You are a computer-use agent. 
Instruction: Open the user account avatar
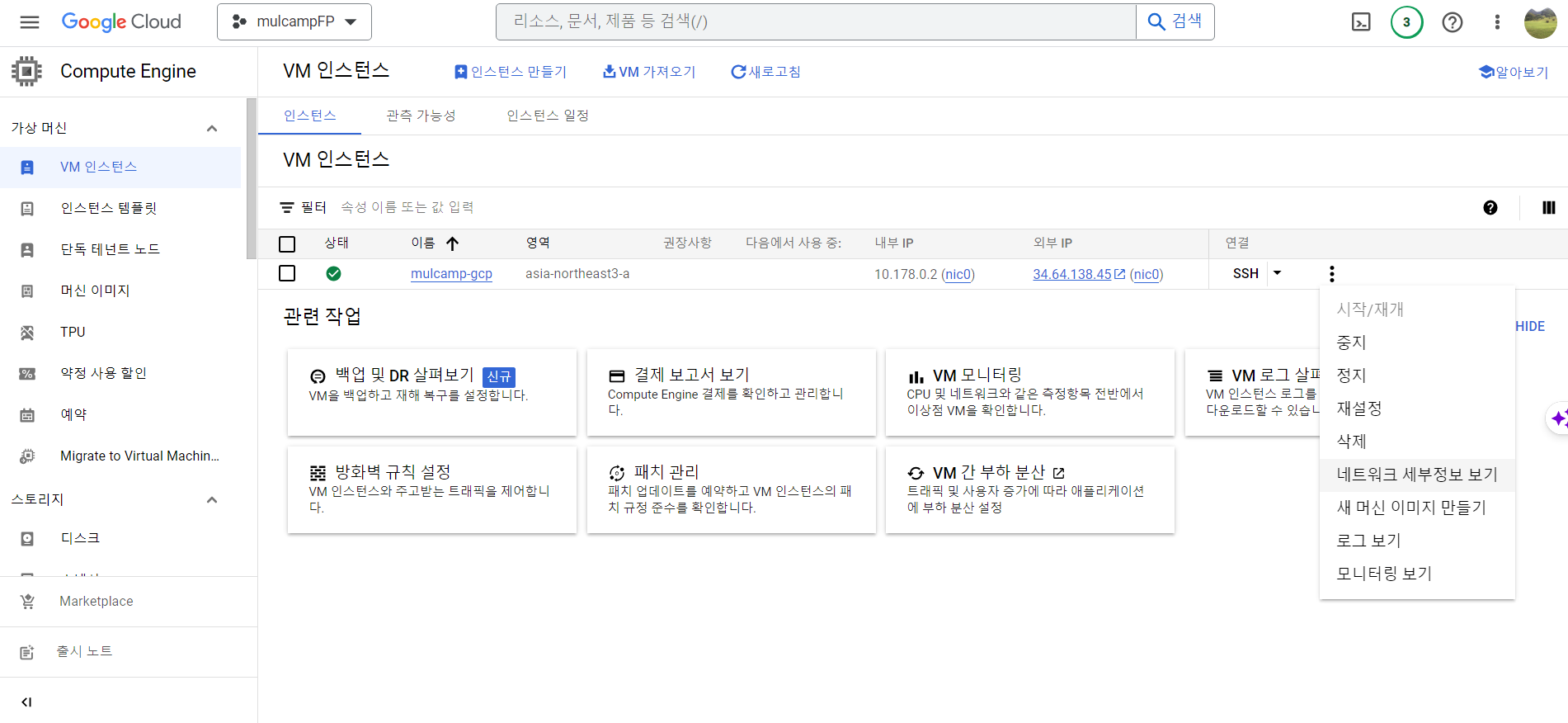(x=1540, y=22)
